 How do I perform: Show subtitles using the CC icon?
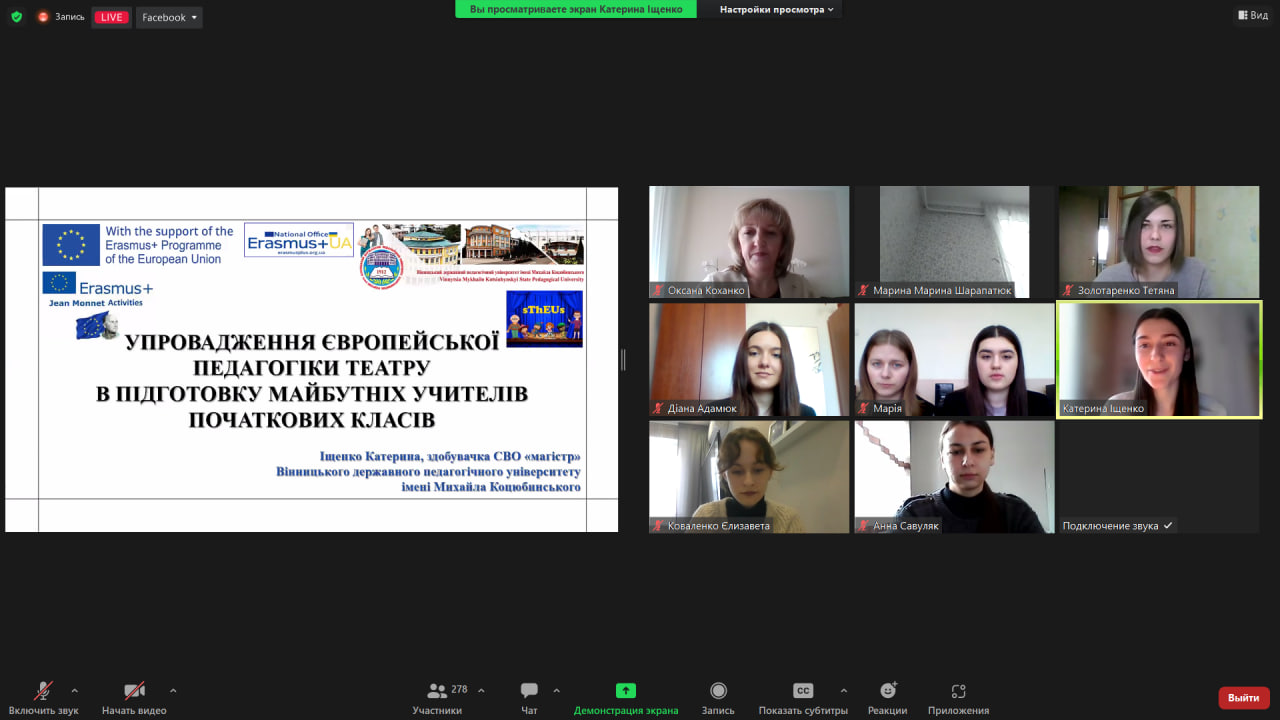click(803, 691)
